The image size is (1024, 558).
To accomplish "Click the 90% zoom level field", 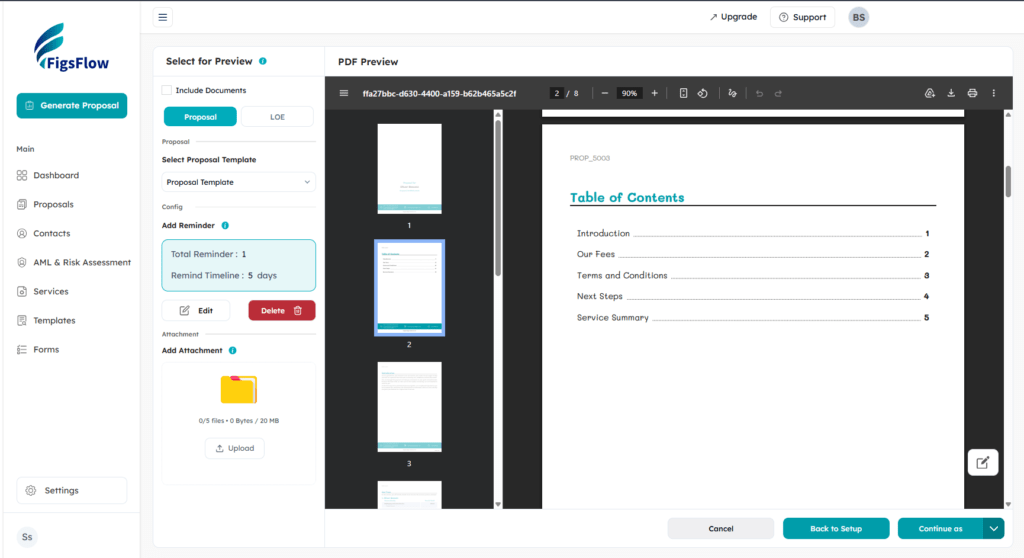I will click(629, 93).
